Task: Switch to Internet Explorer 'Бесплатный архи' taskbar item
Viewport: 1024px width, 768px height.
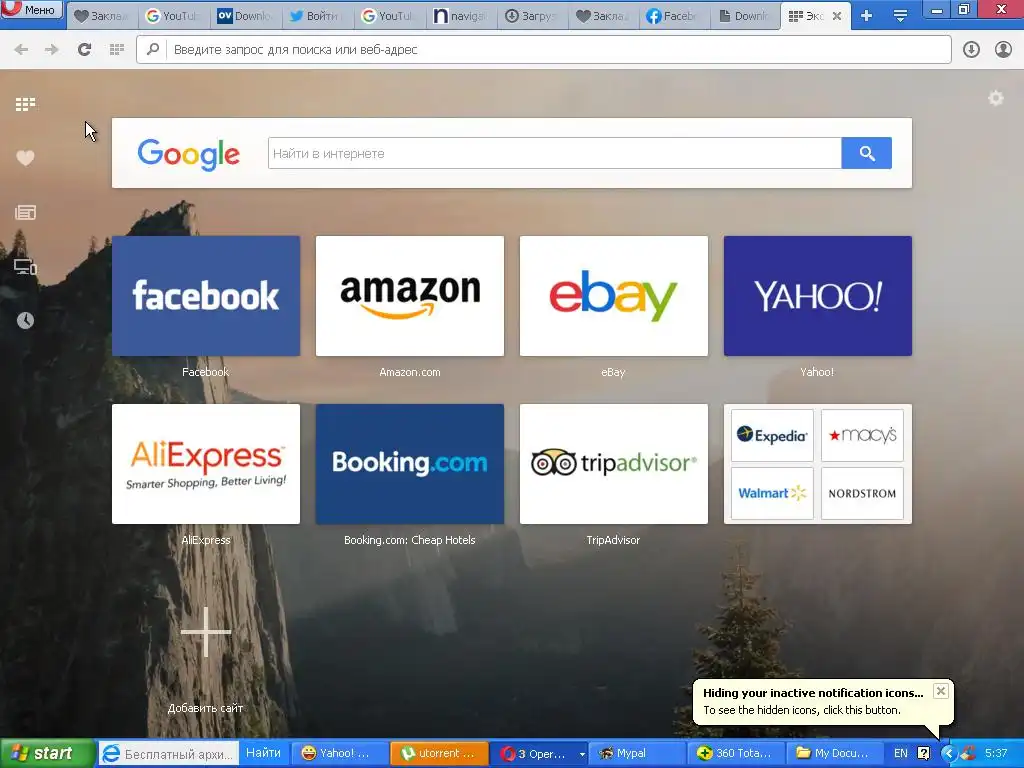Action: pos(168,754)
